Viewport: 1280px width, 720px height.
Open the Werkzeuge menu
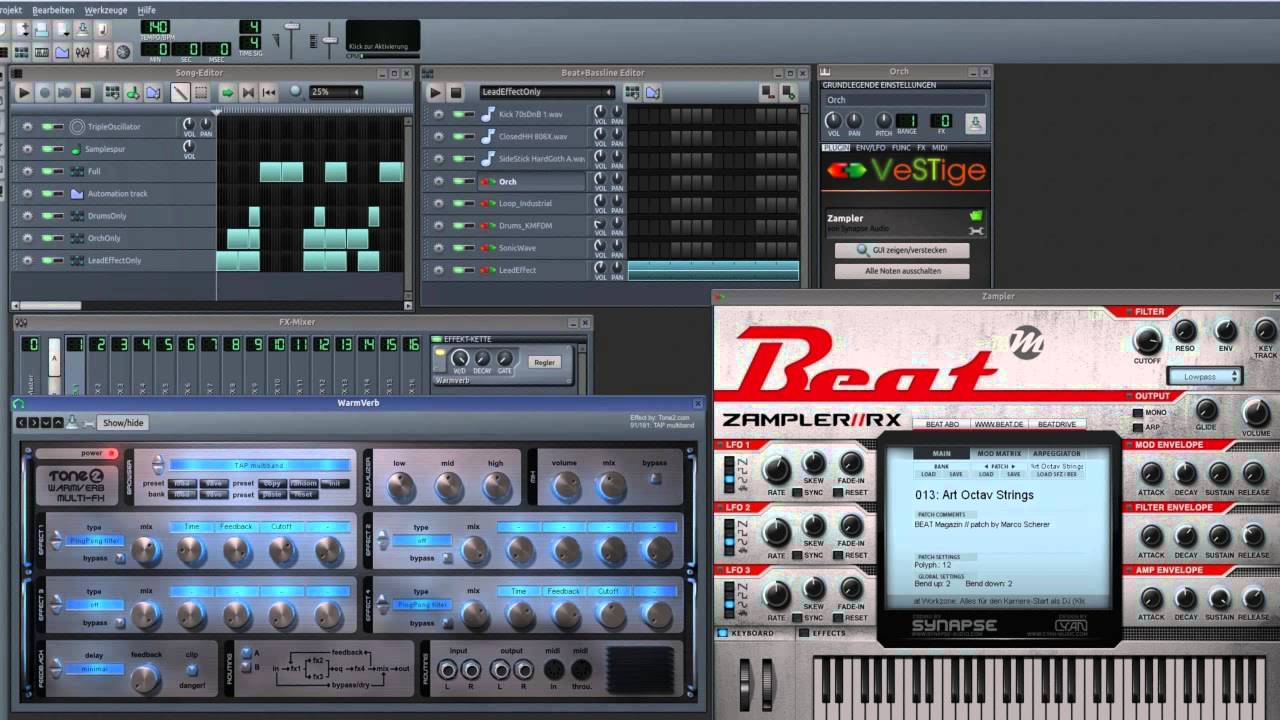[x=106, y=10]
